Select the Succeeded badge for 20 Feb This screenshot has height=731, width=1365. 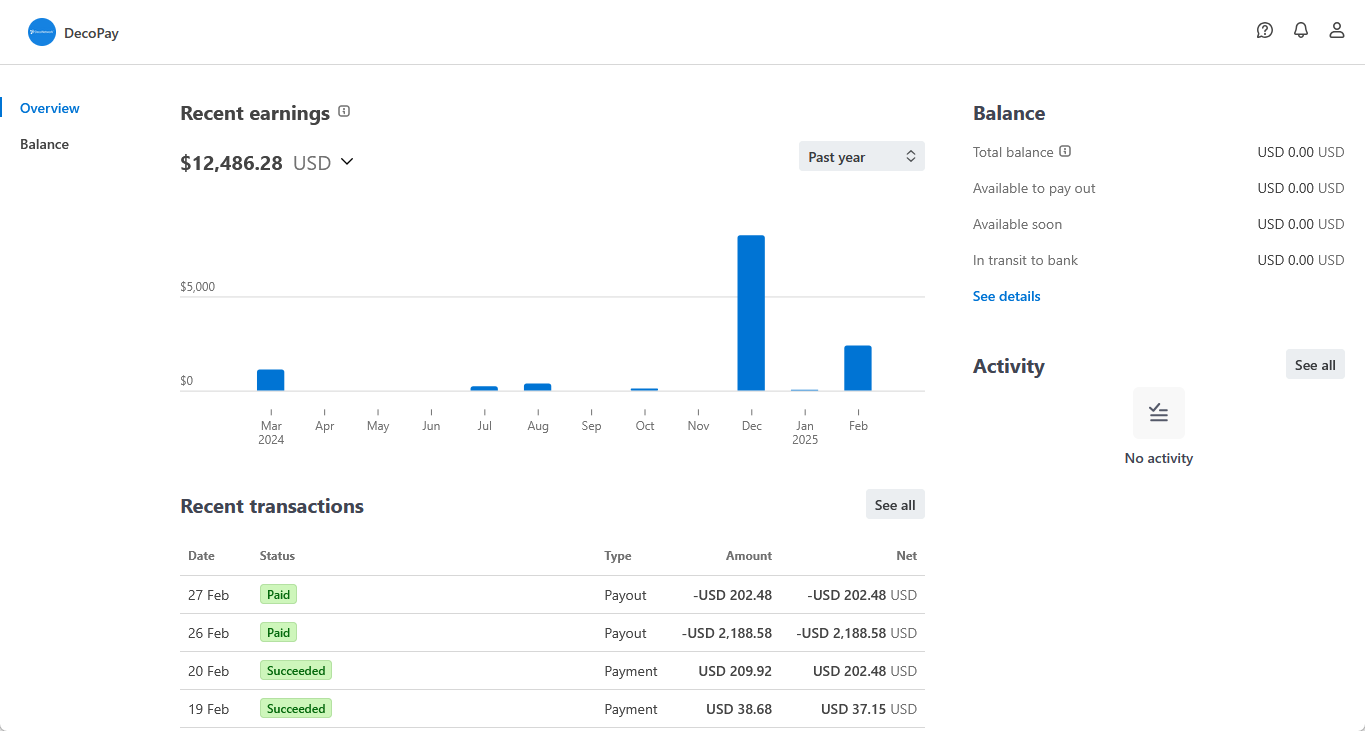tap(295, 670)
